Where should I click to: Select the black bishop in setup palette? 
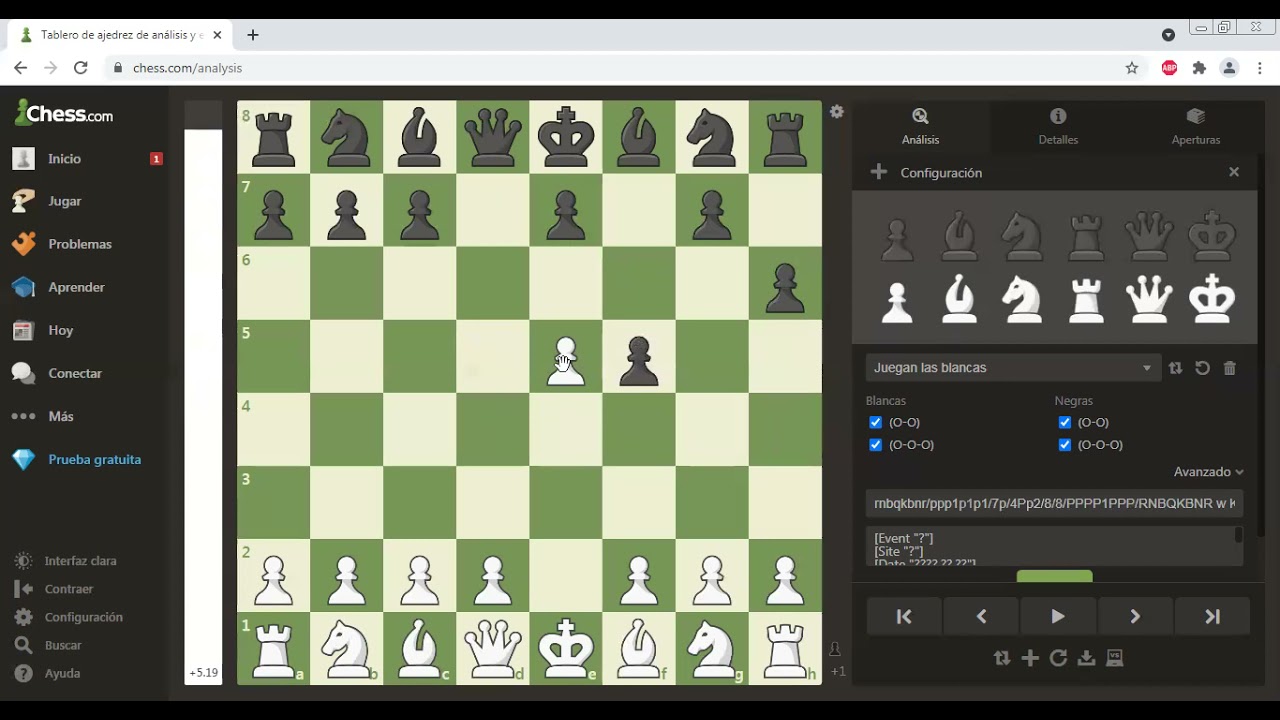pos(960,236)
